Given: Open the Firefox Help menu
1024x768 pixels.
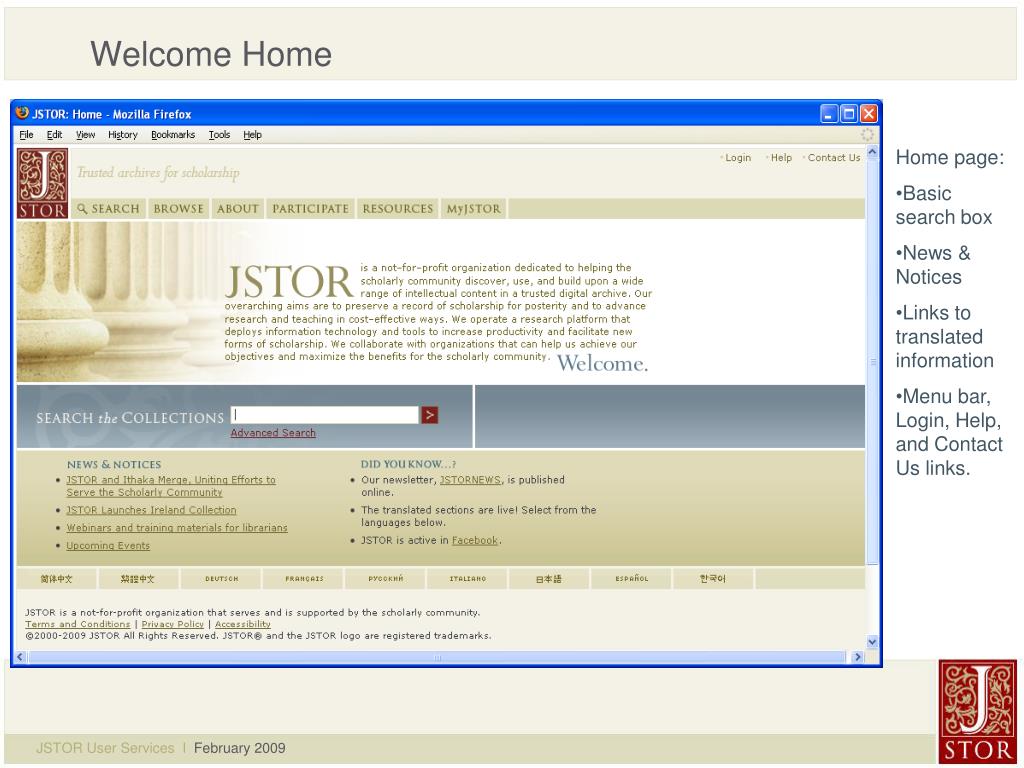Looking at the screenshot, I should pyautogui.click(x=253, y=135).
